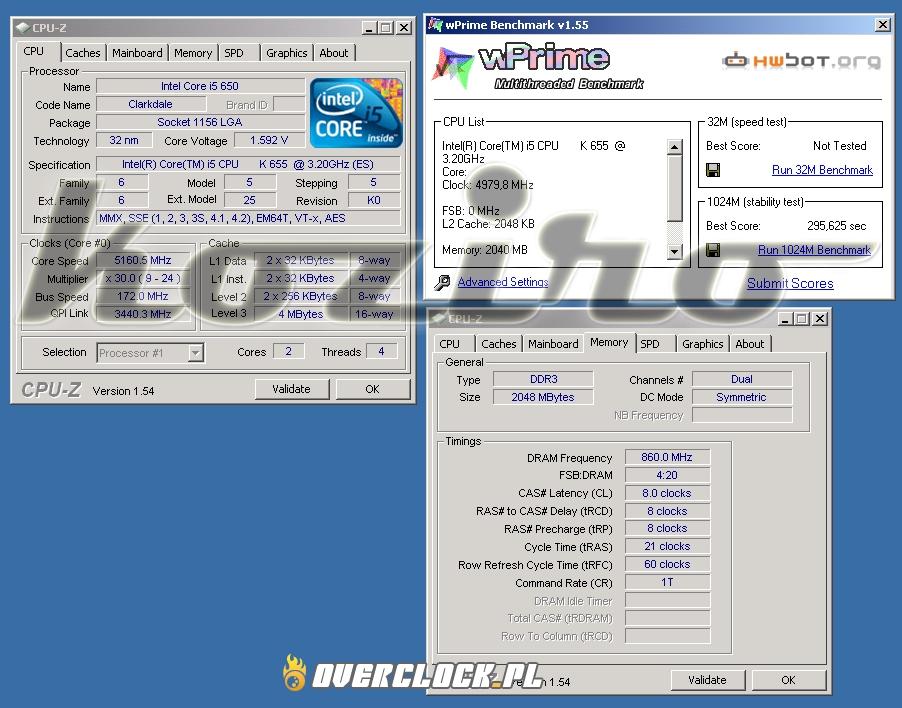Click CPU List scrollbar up arrow
Viewport: 902px width, 708px height.
coord(675,147)
